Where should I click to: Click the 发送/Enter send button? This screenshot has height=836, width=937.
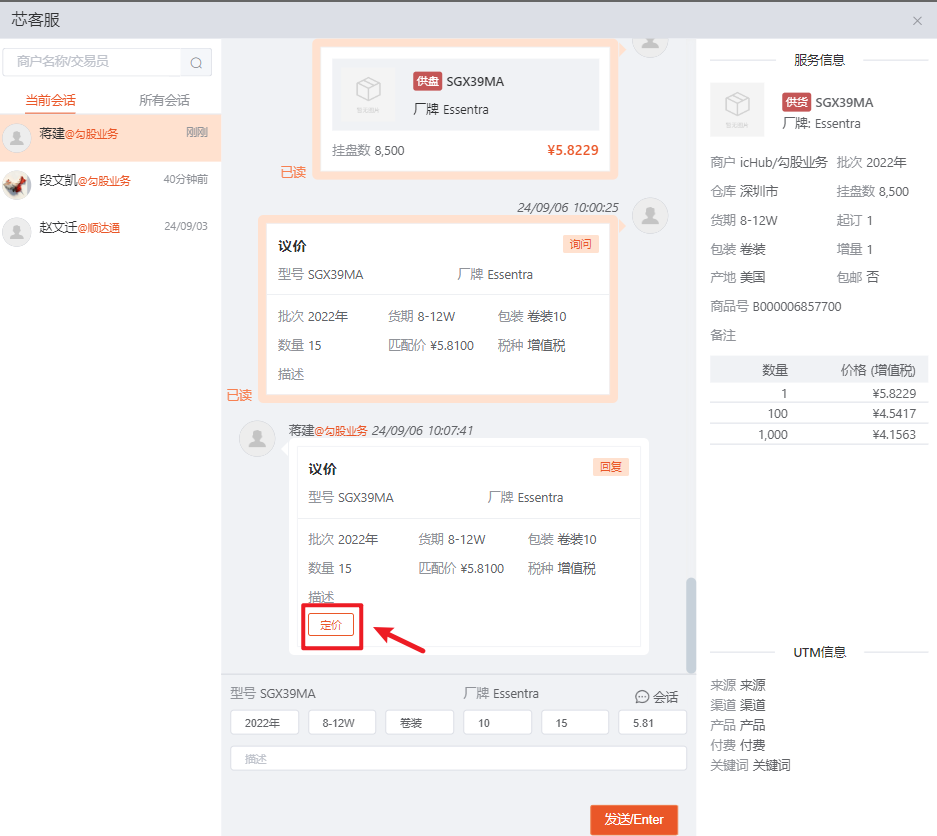633,819
